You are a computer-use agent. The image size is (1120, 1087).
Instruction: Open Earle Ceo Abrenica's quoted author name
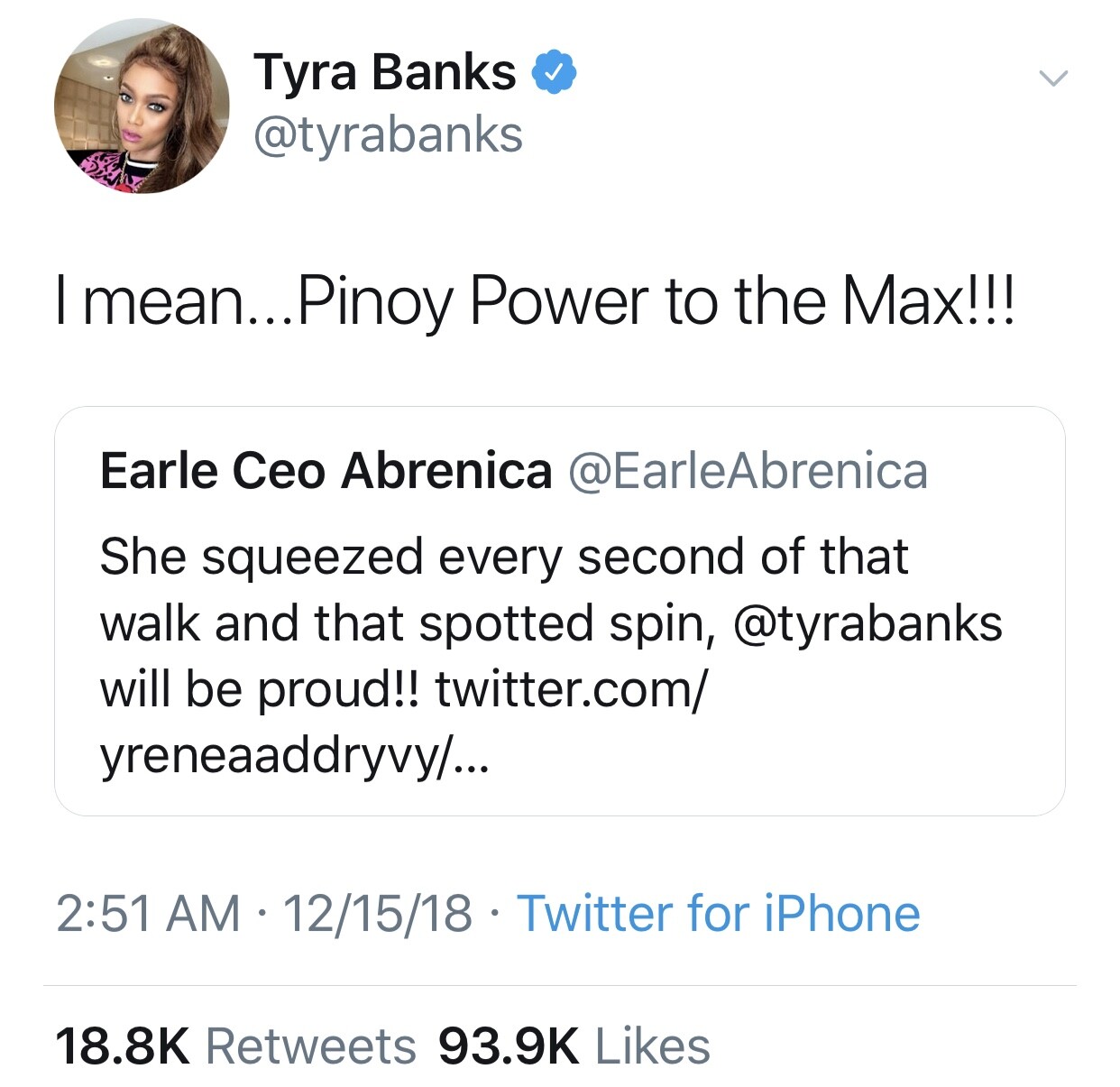click(326, 471)
